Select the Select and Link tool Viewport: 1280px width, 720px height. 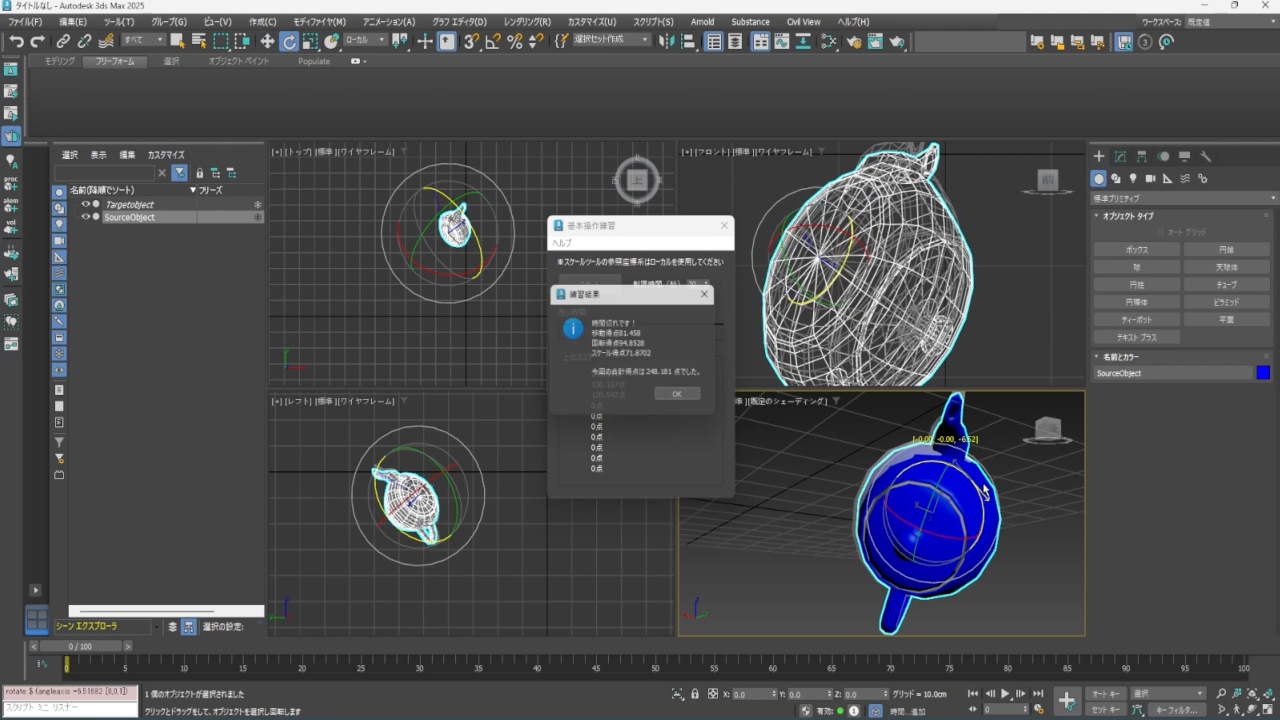pos(63,41)
